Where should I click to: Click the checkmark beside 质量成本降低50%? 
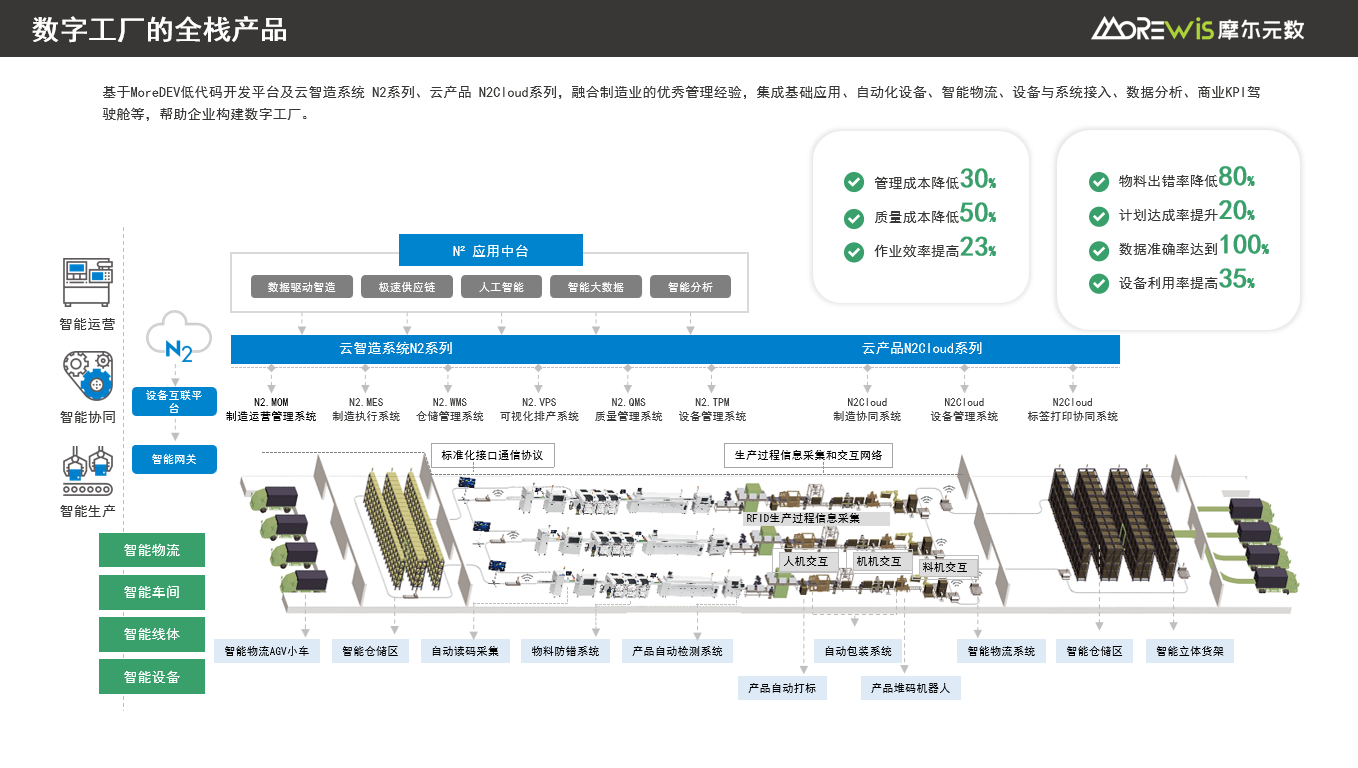coord(854,217)
